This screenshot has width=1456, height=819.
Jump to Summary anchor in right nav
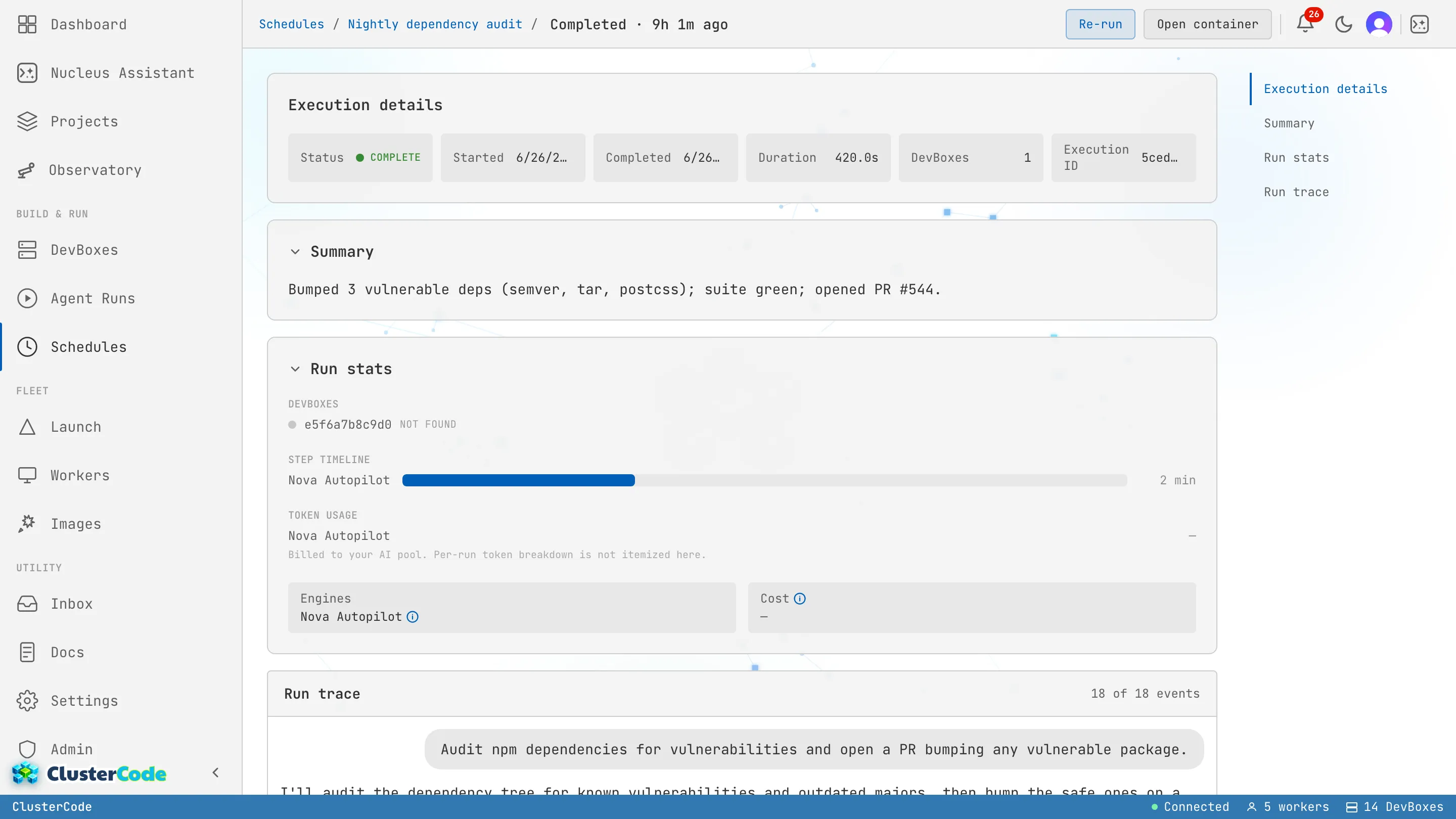pyautogui.click(x=1289, y=123)
